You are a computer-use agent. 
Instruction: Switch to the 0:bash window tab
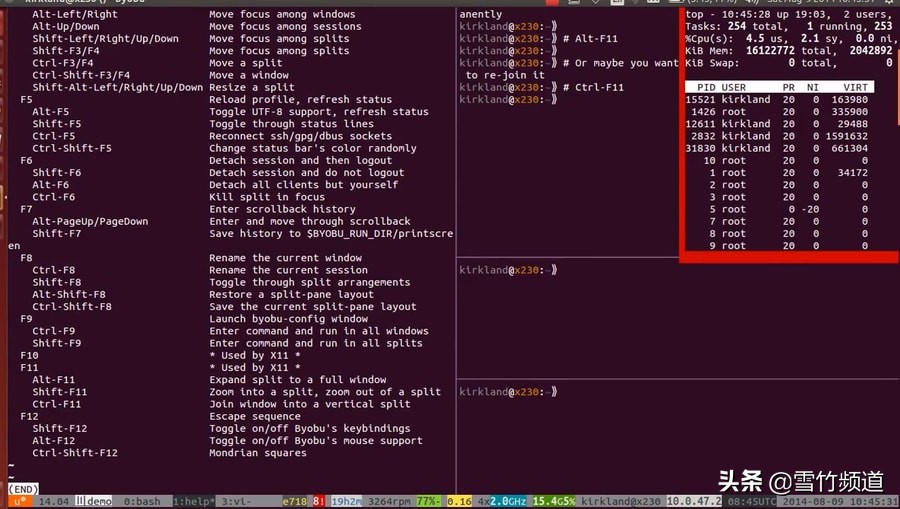[142, 502]
